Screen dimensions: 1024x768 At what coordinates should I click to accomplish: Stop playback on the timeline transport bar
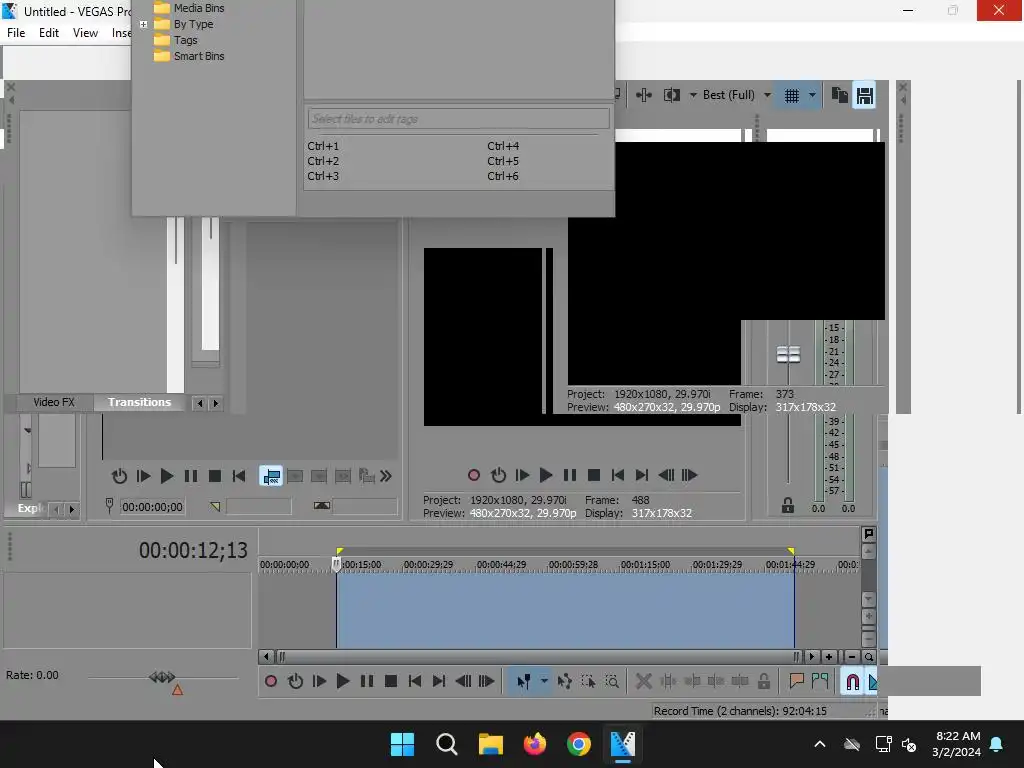(391, 681)
